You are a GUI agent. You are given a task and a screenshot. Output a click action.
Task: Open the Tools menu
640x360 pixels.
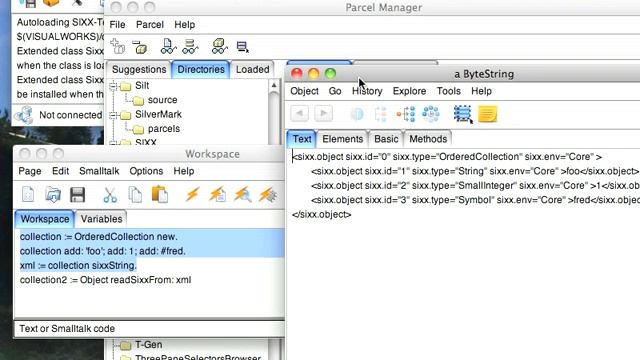(x=449, y=91)
